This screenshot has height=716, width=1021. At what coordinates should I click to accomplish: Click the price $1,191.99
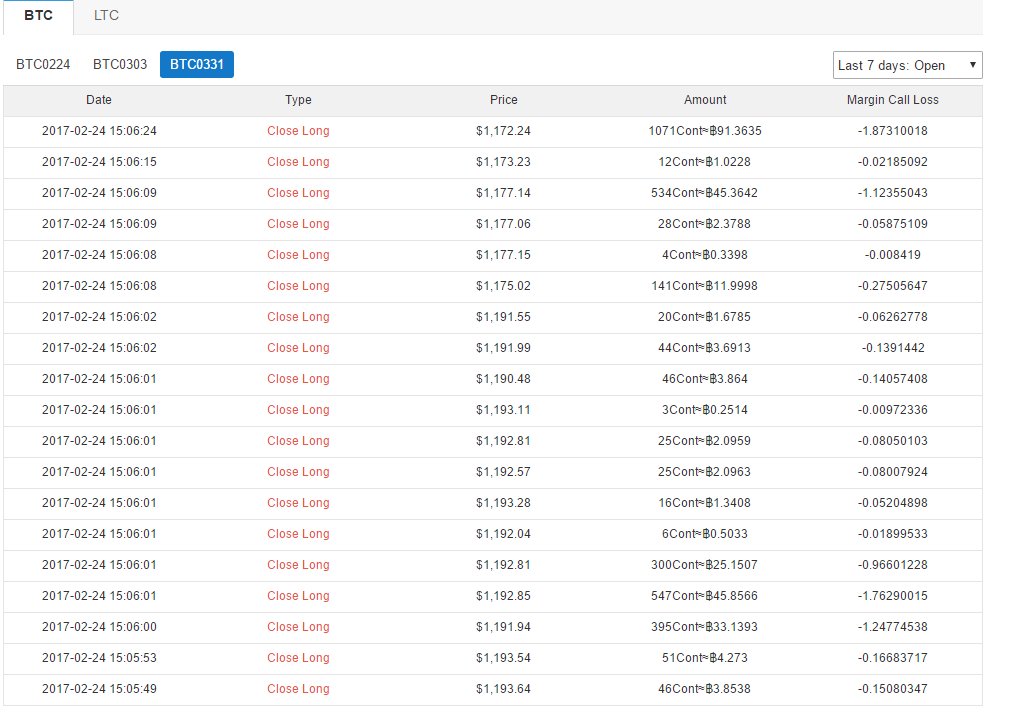coord(503,348)
